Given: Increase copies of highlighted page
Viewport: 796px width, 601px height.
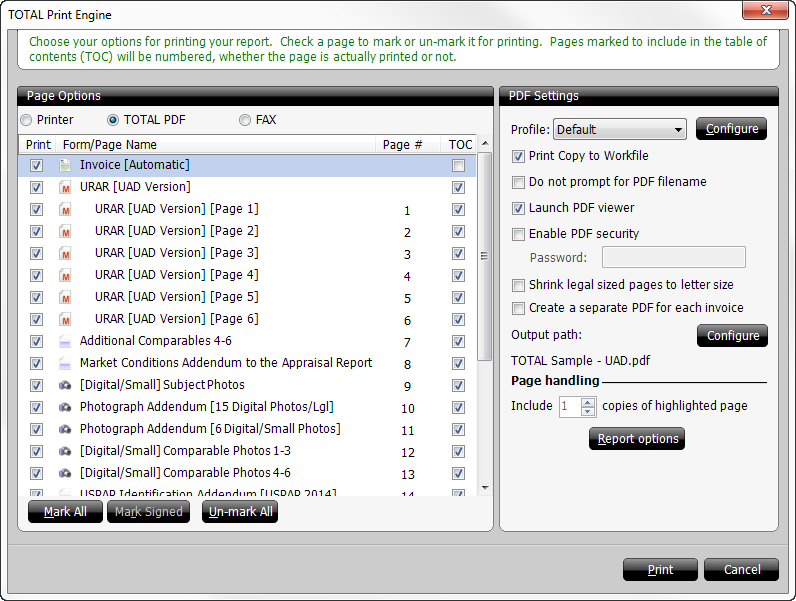Looking at the screenshot, I should coord(588,402).
